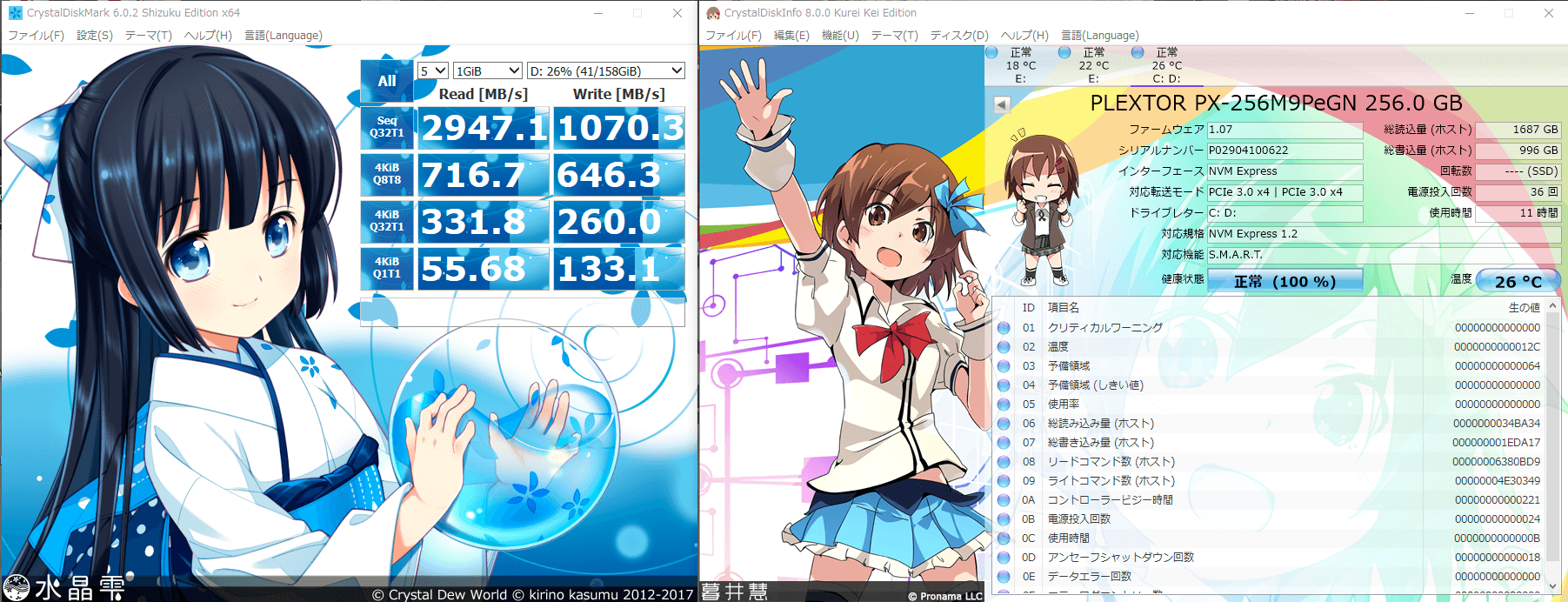Click the status icon for 07 総書き込み量 (ホスト)
1568x602 pixels.
(x=1004, y=443)
